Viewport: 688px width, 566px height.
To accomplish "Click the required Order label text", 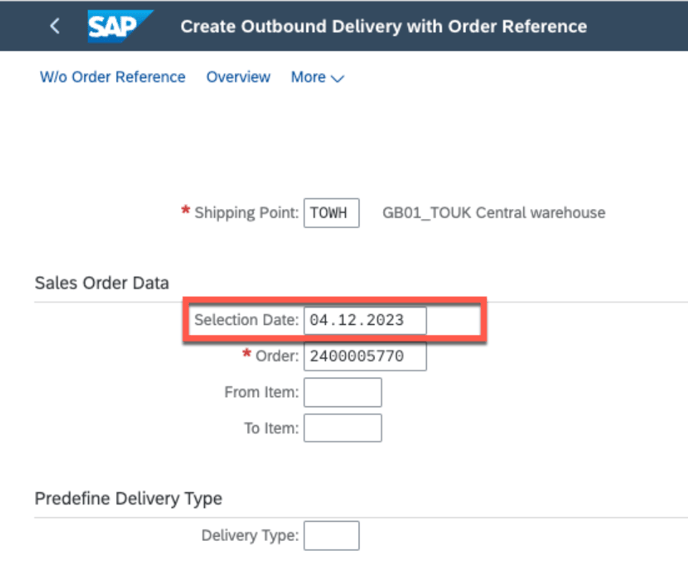I will (276, 356).
